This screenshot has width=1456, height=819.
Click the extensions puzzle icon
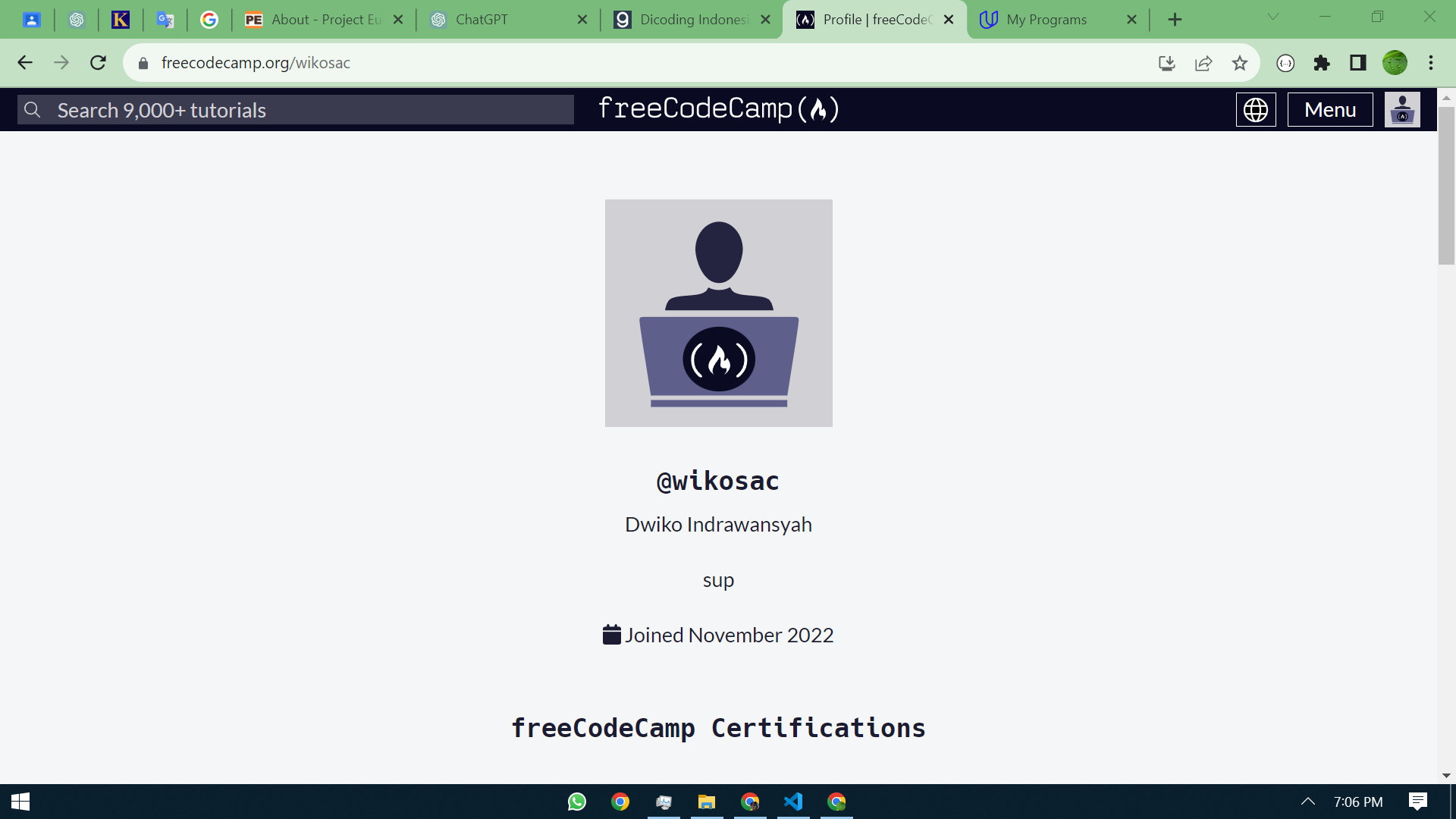pos(1323,63)
